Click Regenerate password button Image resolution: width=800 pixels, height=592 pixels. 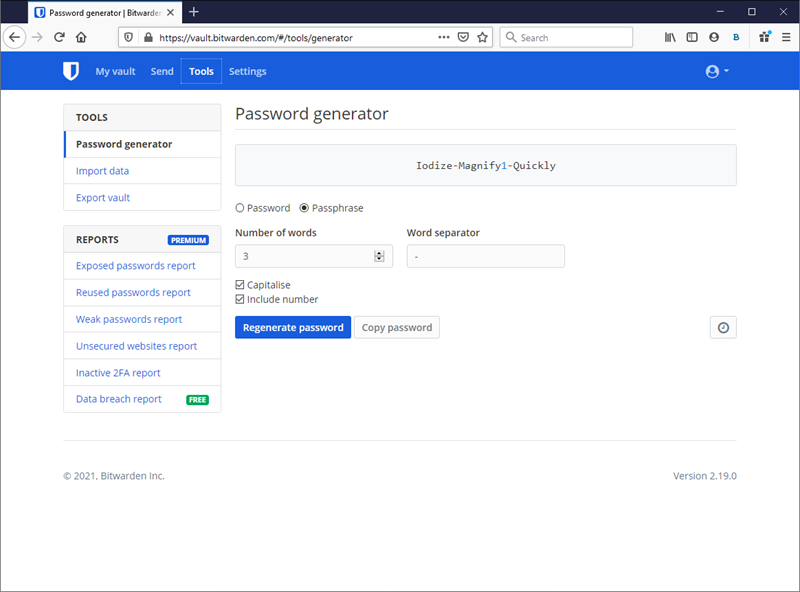coord(293,327)
